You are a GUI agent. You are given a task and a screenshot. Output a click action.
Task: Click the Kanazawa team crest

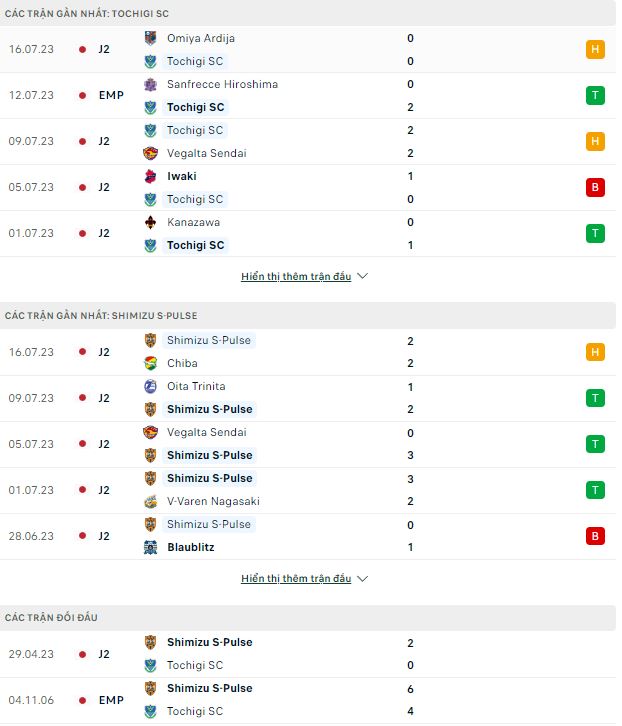click(x=151, y=222)
